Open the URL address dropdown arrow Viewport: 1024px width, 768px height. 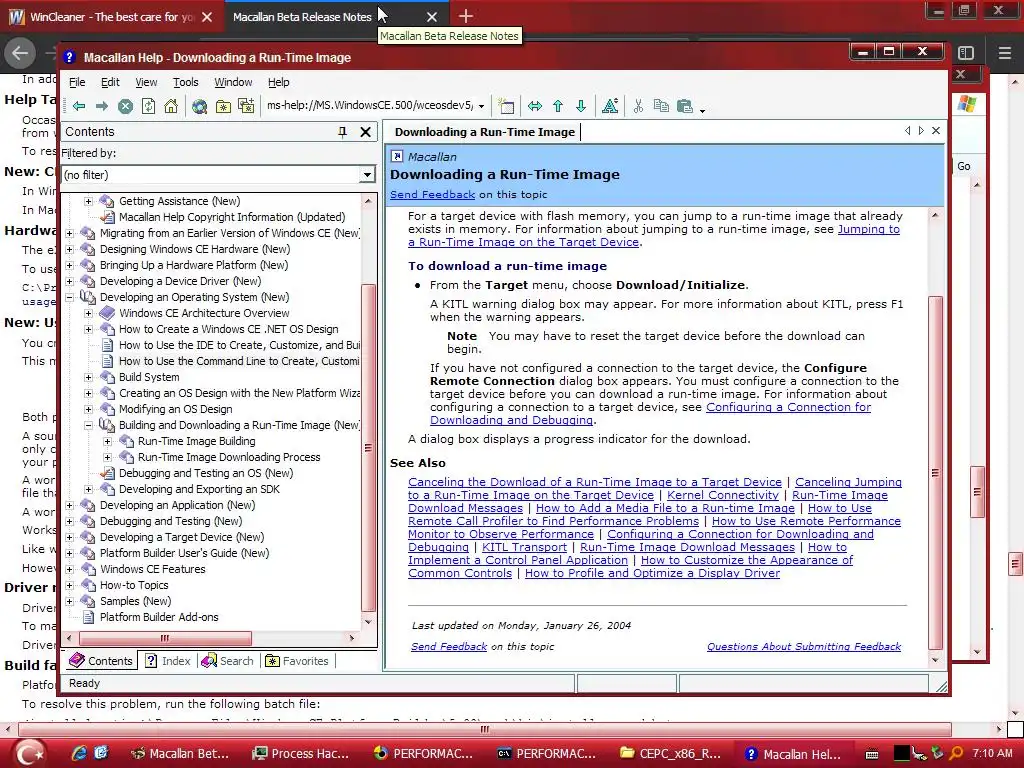tap(481, 106)
